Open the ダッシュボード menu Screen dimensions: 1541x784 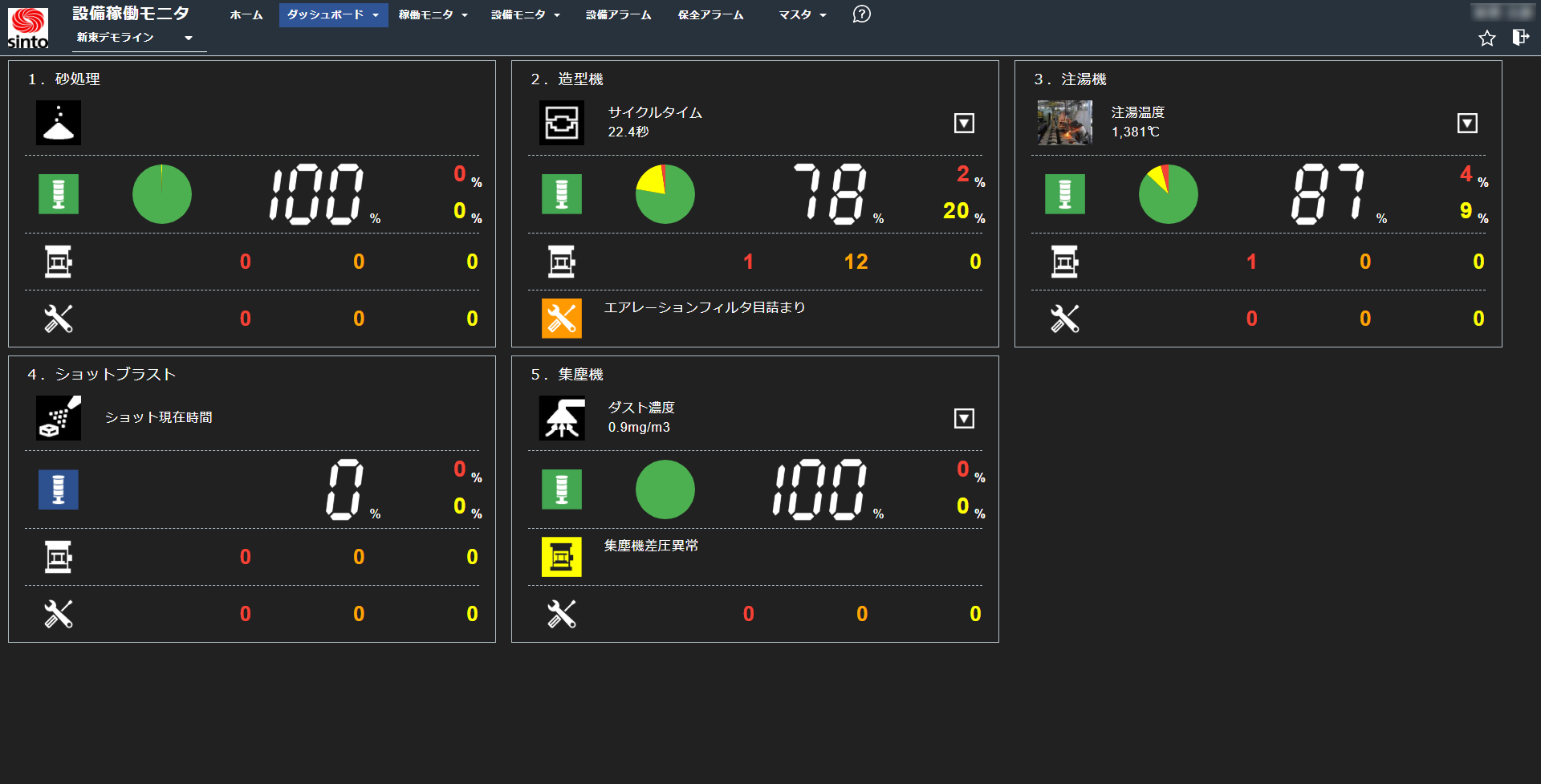click(333, 14)
